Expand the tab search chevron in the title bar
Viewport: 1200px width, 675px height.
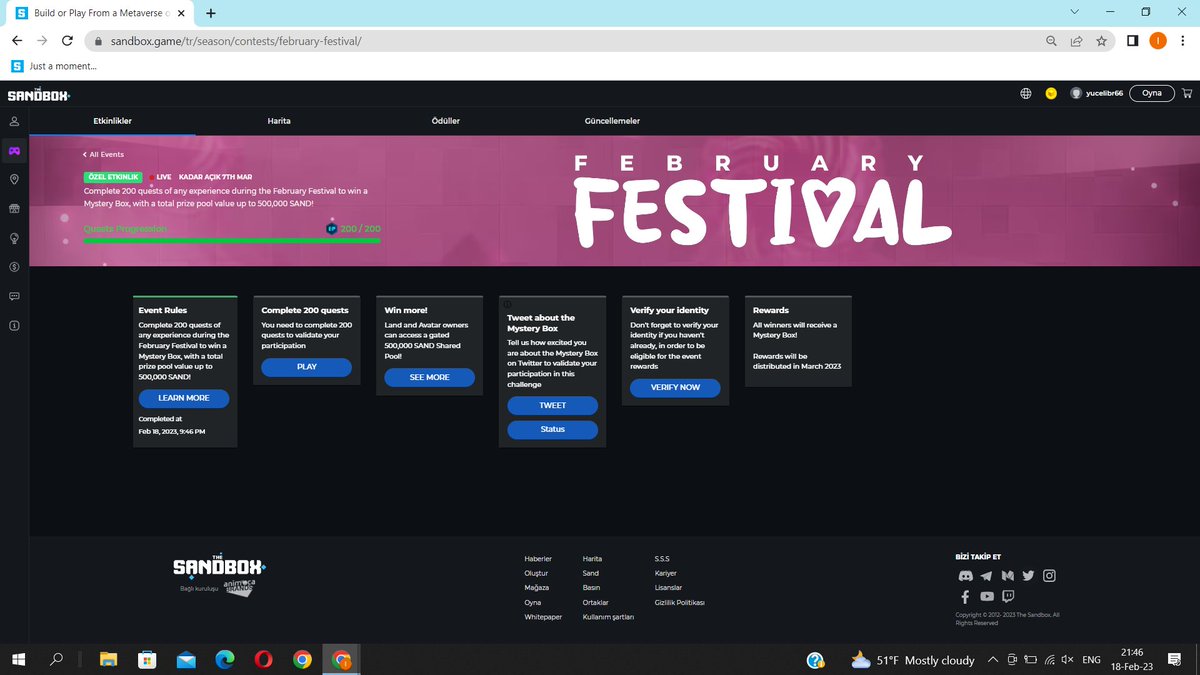click(x=1074, y=12)
